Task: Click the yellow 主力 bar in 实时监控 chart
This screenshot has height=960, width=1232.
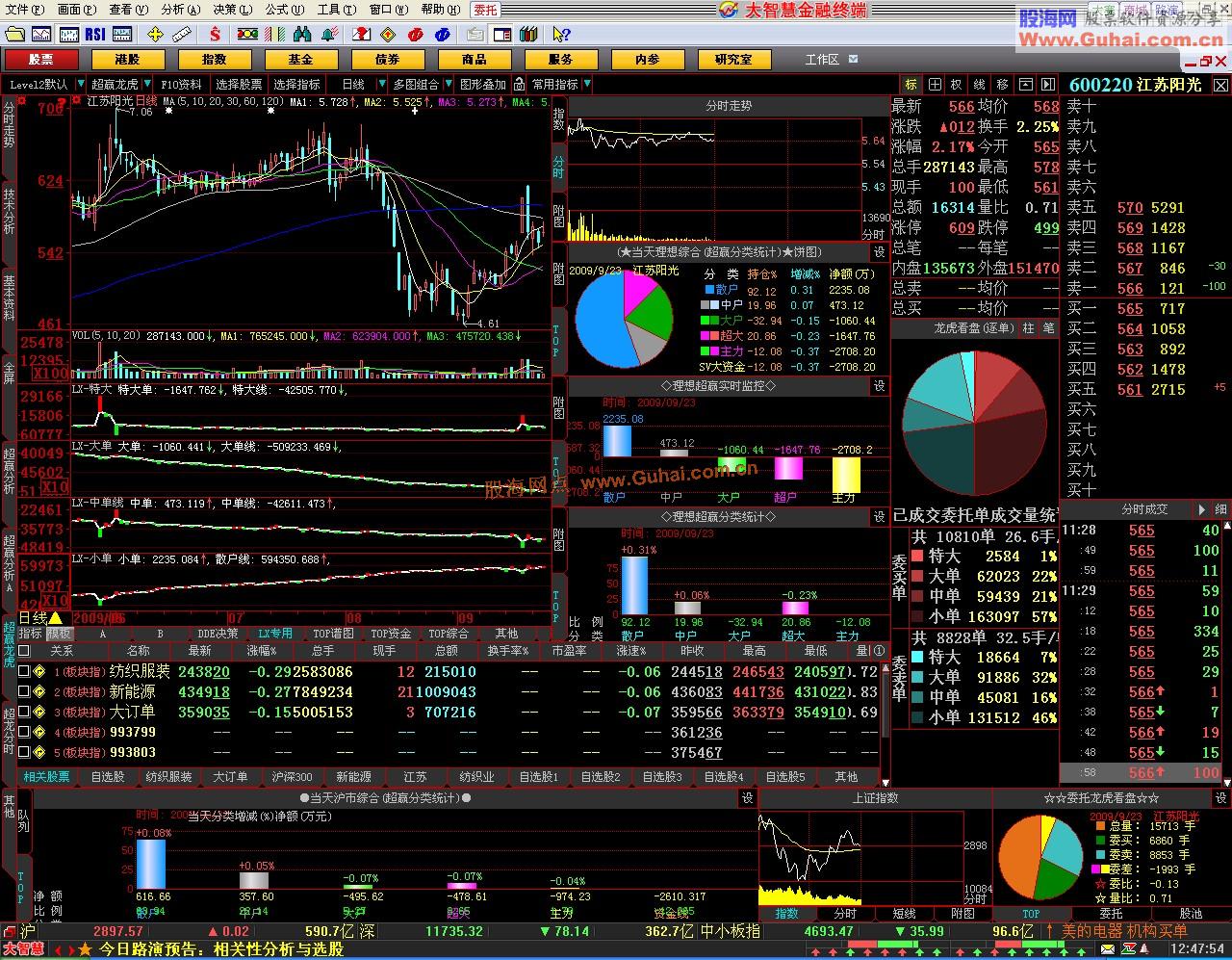Action: pyautogui.click(x=846, y=475)
